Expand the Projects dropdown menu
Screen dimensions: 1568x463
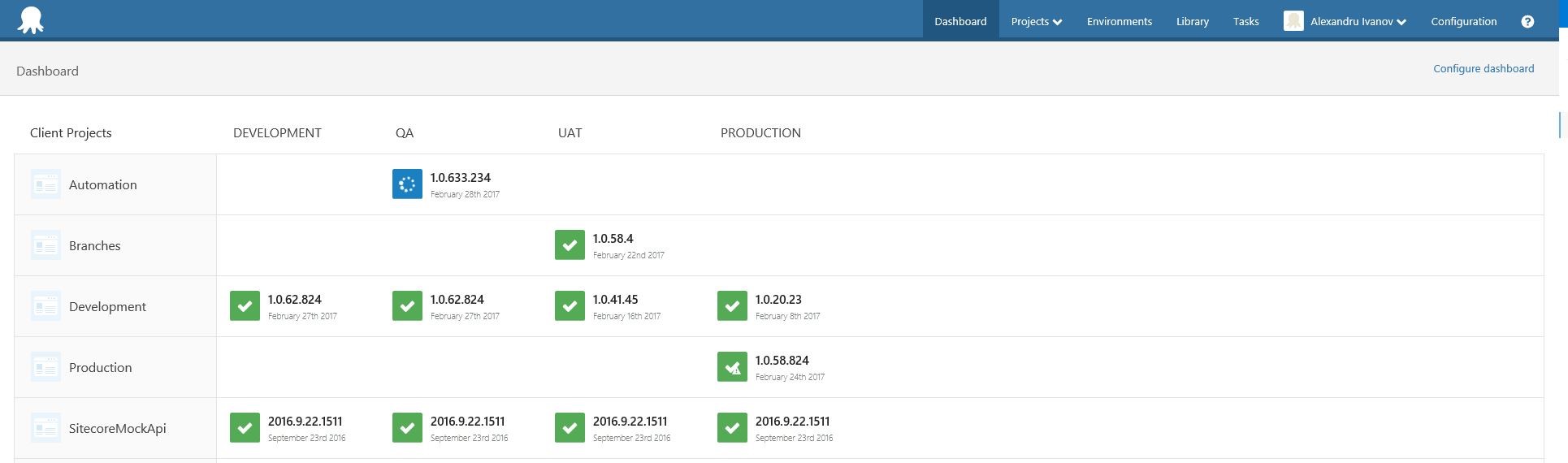(1036, 22)
